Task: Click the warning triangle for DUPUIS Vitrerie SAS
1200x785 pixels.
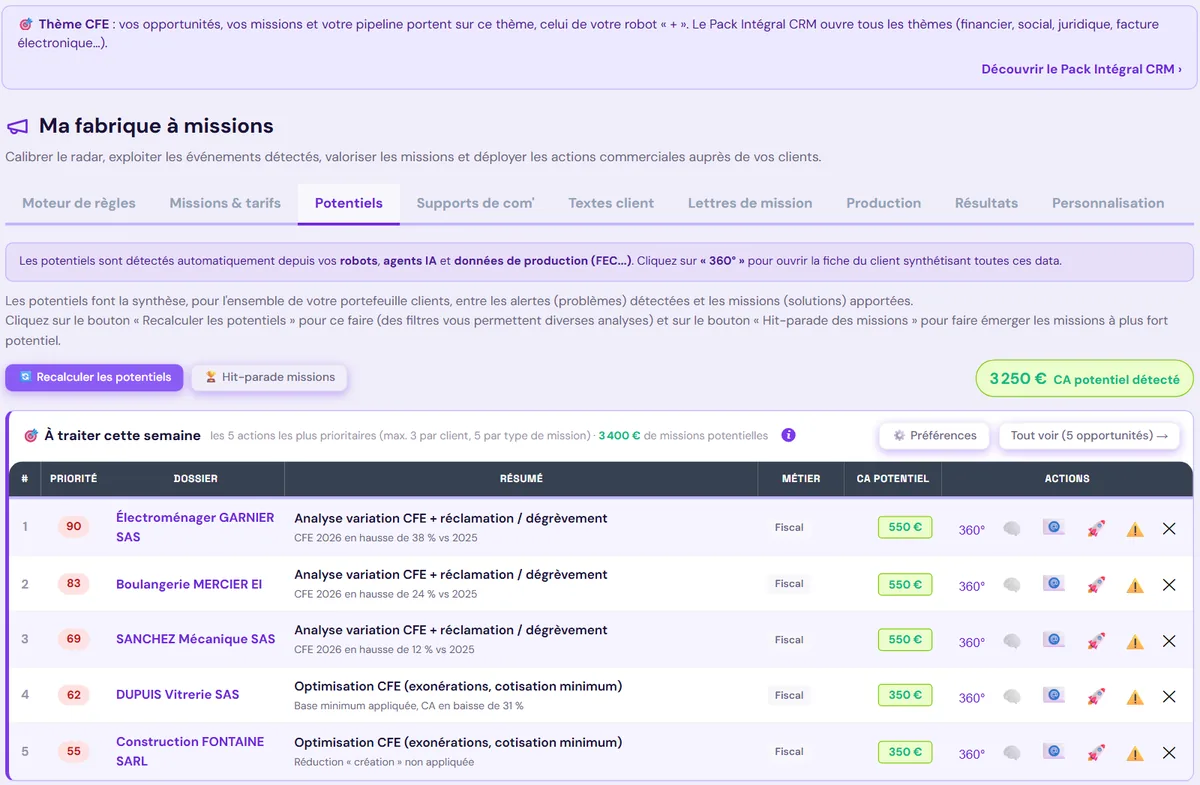Action: 1135,697
